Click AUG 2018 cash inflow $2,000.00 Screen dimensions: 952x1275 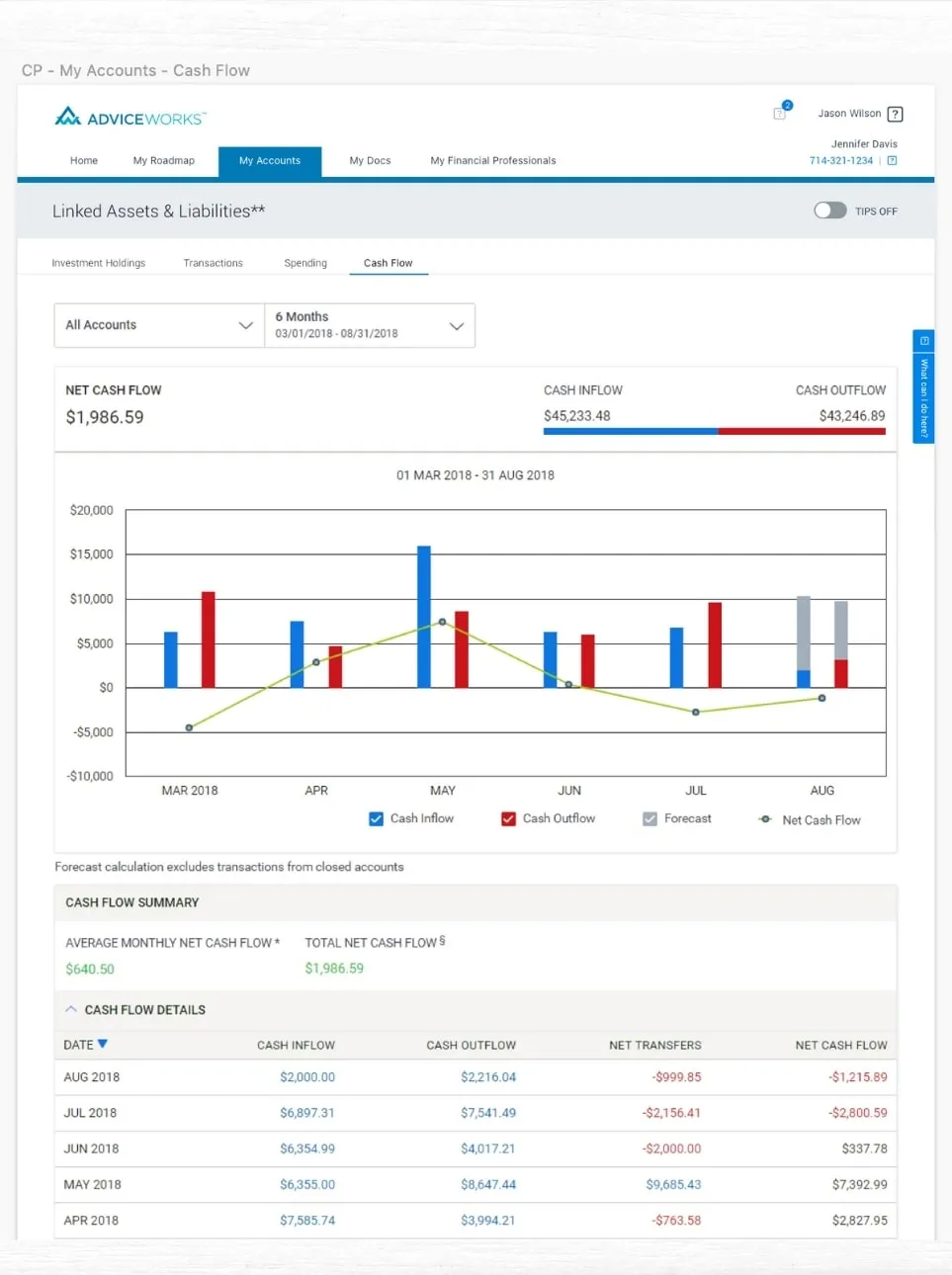pyautogui.click(x=307, y=1077)
